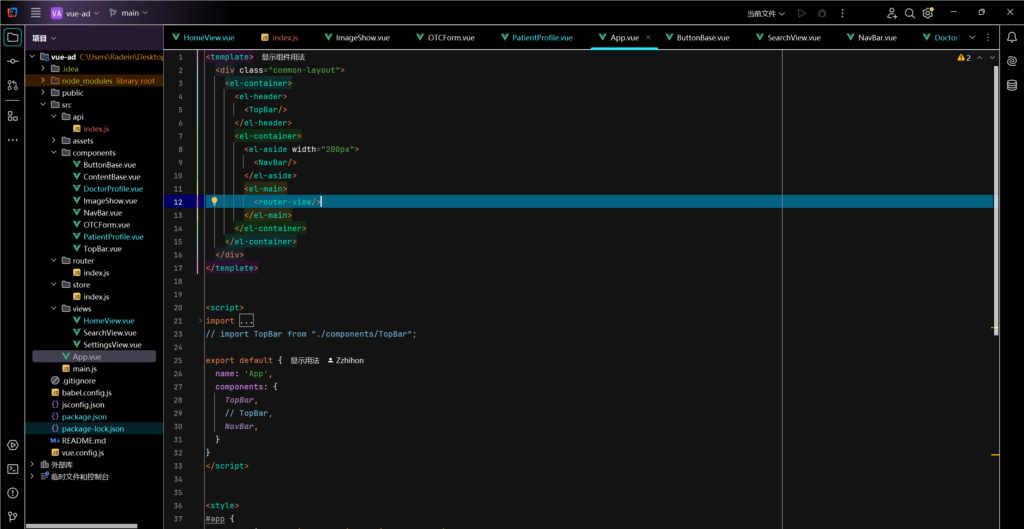The image size is (1024, 529).
Task: Click the project panel horizontal scrollbar
Action: pos(82,525)
